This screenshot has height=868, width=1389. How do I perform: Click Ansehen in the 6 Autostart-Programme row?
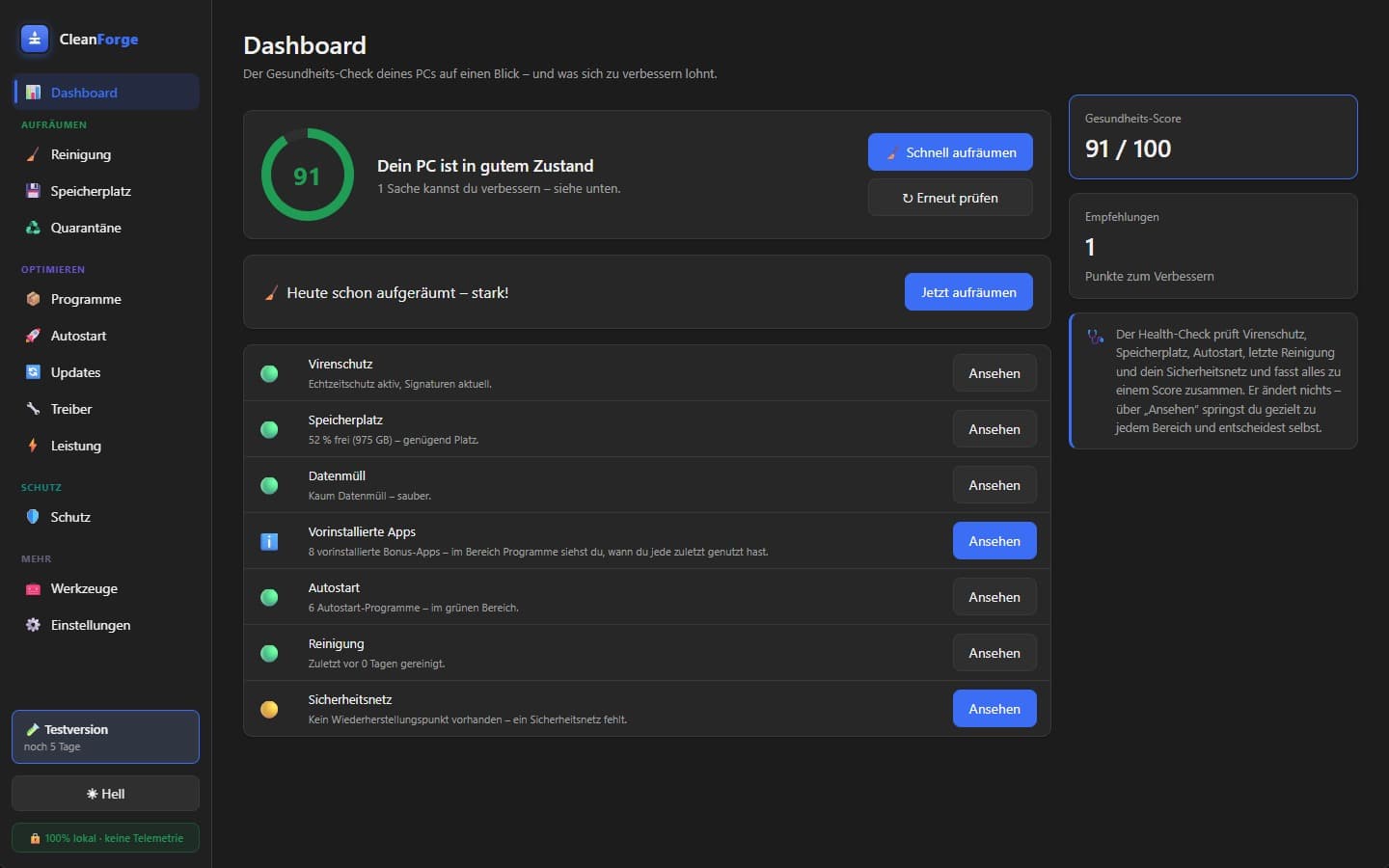coord(994,597)
